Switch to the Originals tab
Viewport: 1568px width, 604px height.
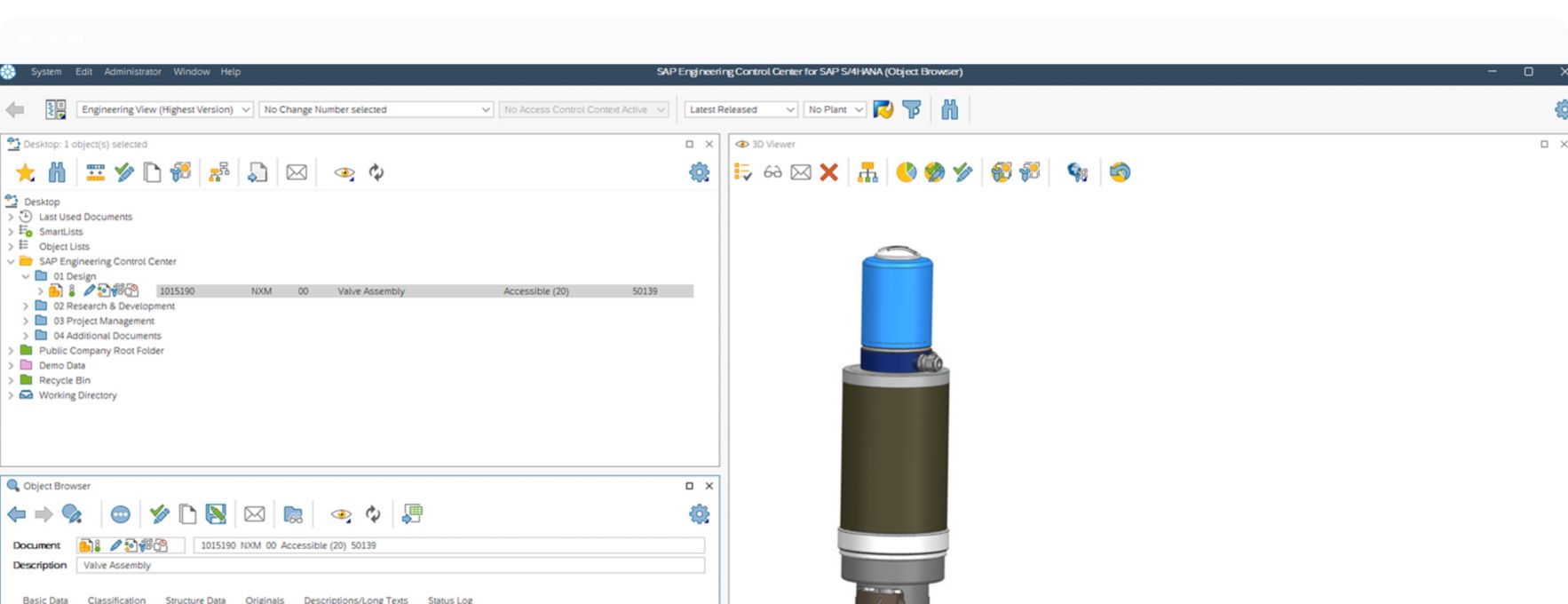point(265,600)
